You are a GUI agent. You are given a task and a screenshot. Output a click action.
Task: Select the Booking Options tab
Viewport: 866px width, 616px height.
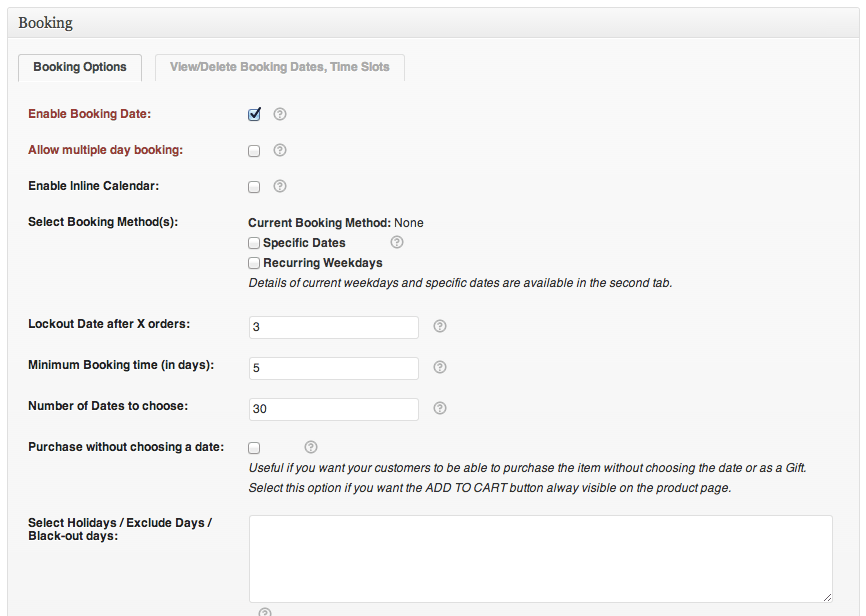tap(80, 67)
